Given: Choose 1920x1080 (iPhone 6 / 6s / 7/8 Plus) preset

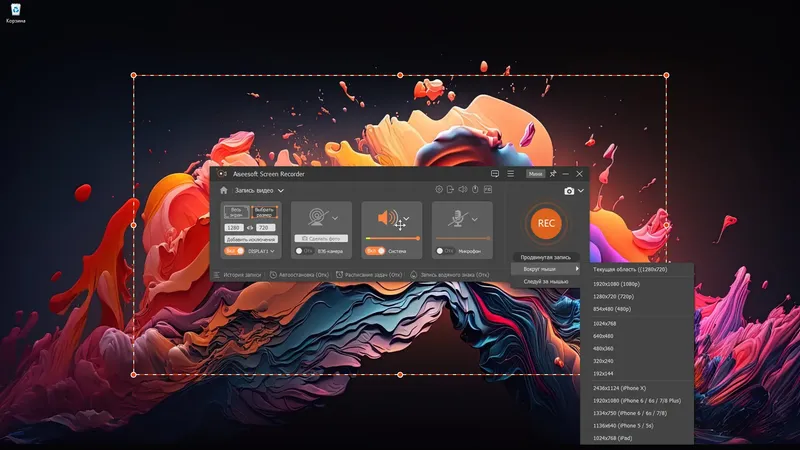Looking at the screenshot, I should coord(637,401).
